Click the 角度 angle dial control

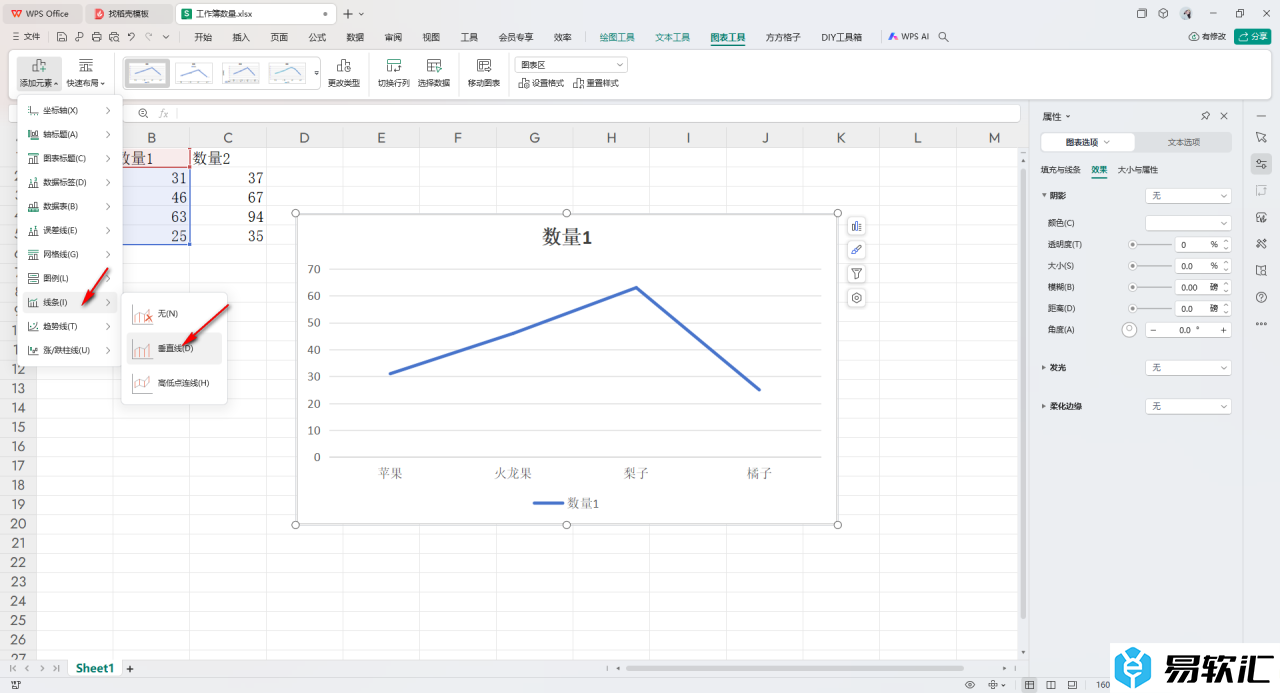click(1130, 330)
